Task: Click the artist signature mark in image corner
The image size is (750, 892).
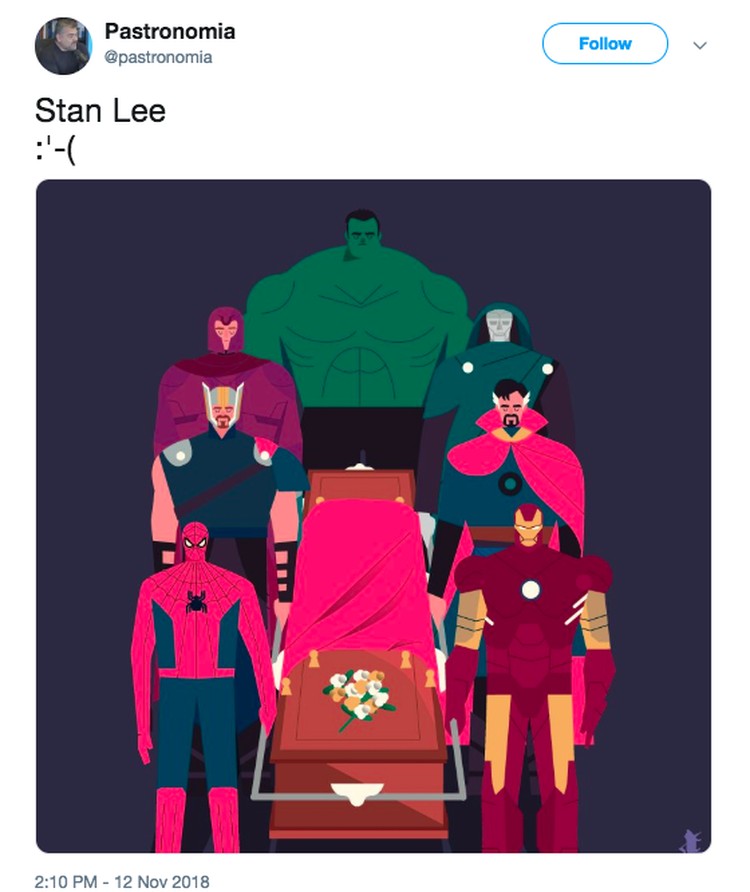Action: (690, 841)
